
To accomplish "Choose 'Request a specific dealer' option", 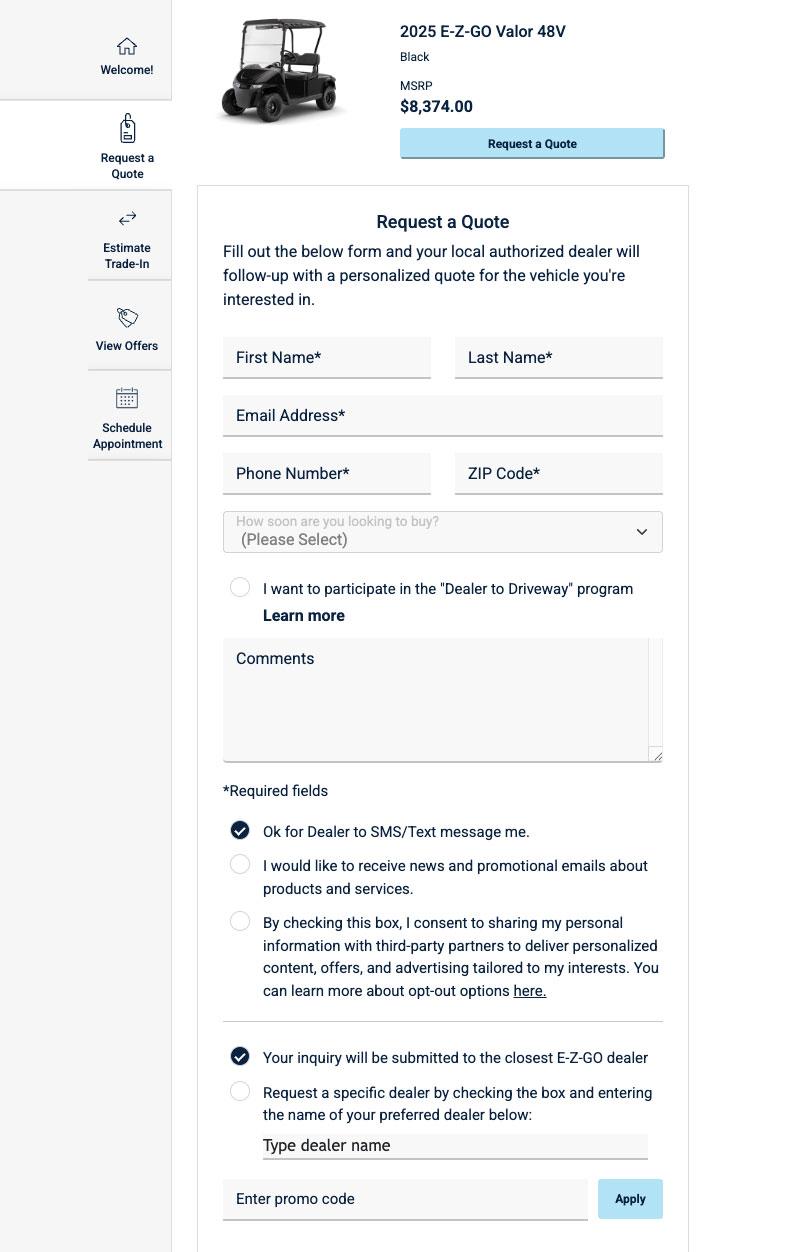I will [240, 1091].
